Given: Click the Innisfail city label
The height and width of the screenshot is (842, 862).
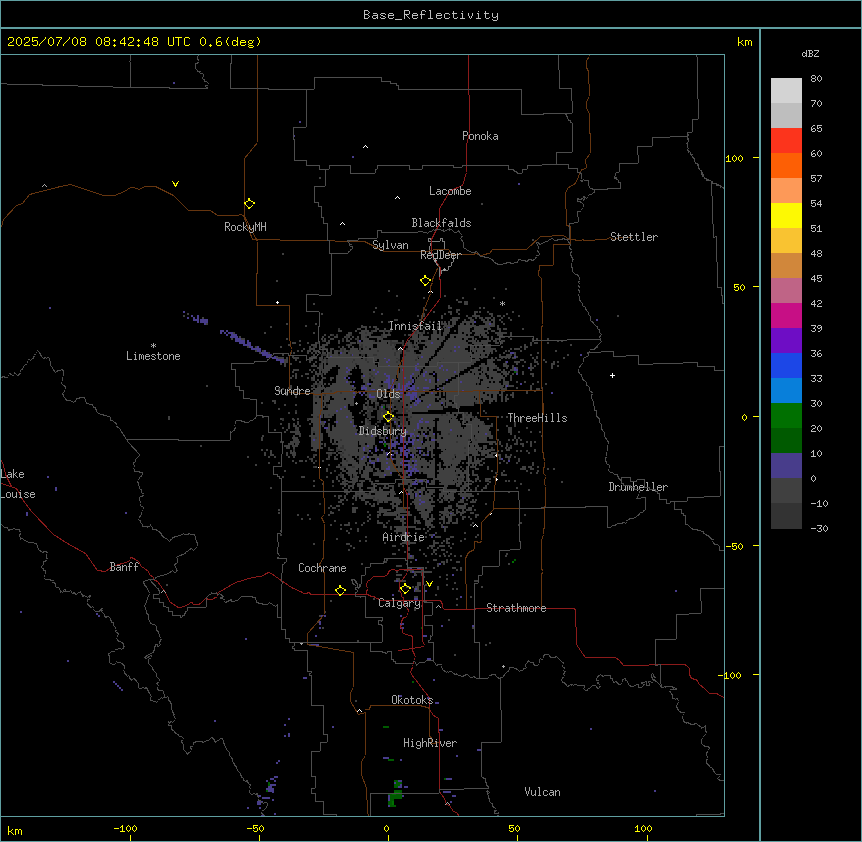Looking at the screenshot, I should (x=415, y=326).
